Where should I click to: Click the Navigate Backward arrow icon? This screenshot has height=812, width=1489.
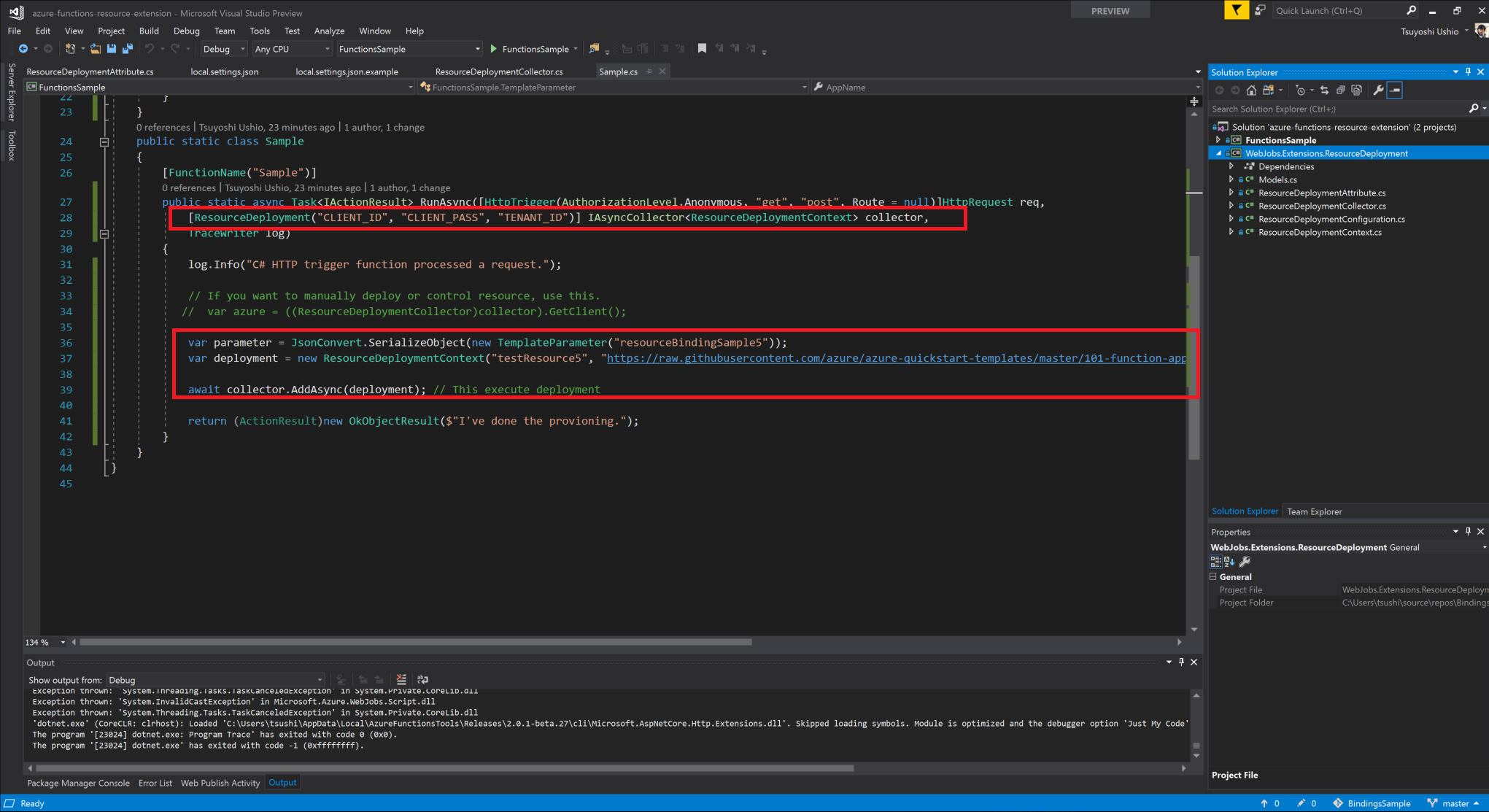click(24, 48)
